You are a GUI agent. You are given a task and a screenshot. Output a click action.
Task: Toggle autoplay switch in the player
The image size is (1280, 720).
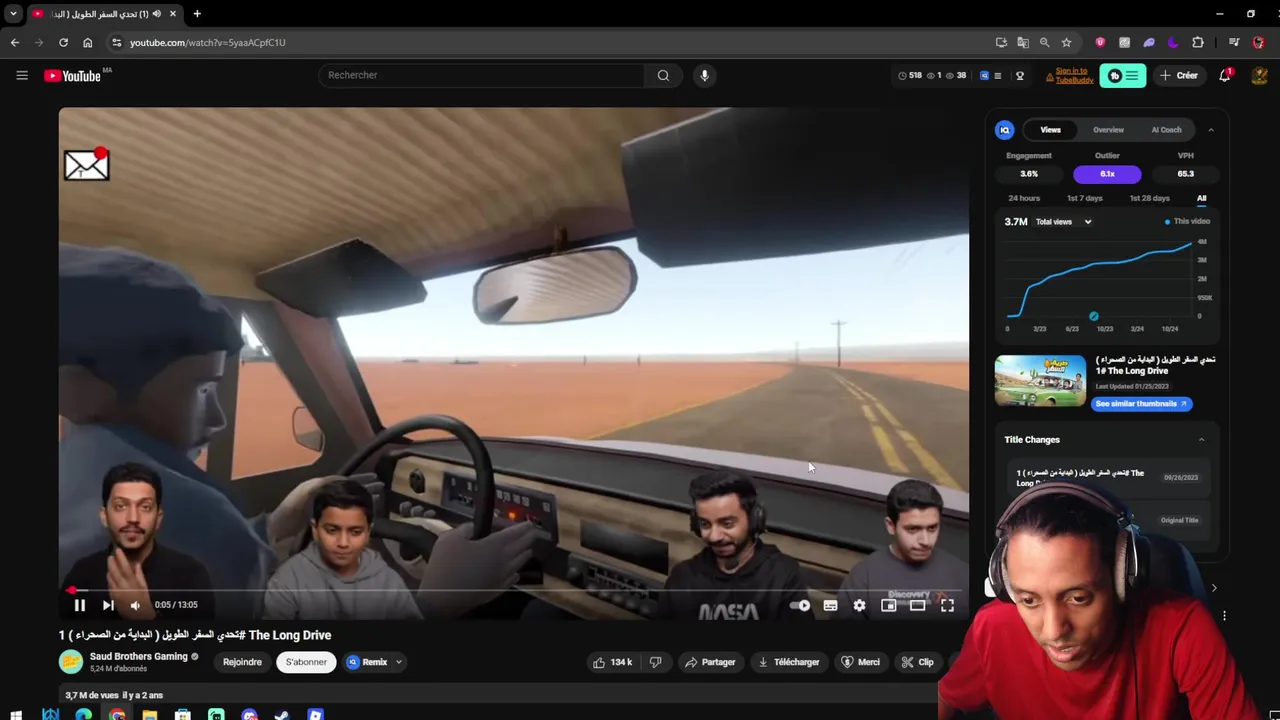pos(800,605)
